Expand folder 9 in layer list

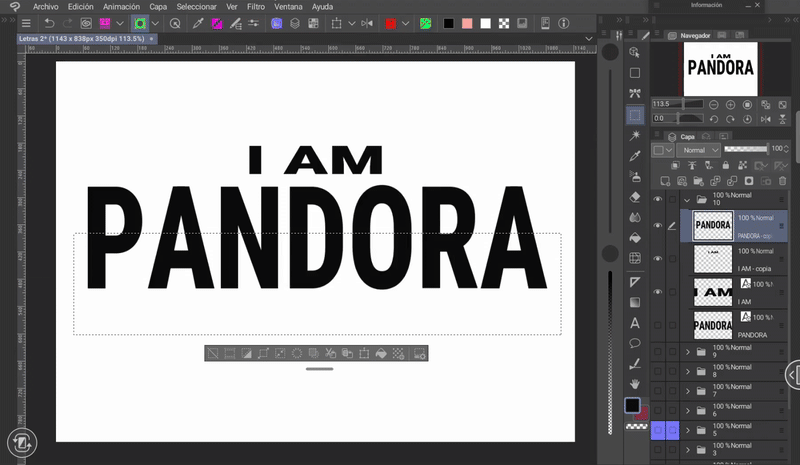688,352
